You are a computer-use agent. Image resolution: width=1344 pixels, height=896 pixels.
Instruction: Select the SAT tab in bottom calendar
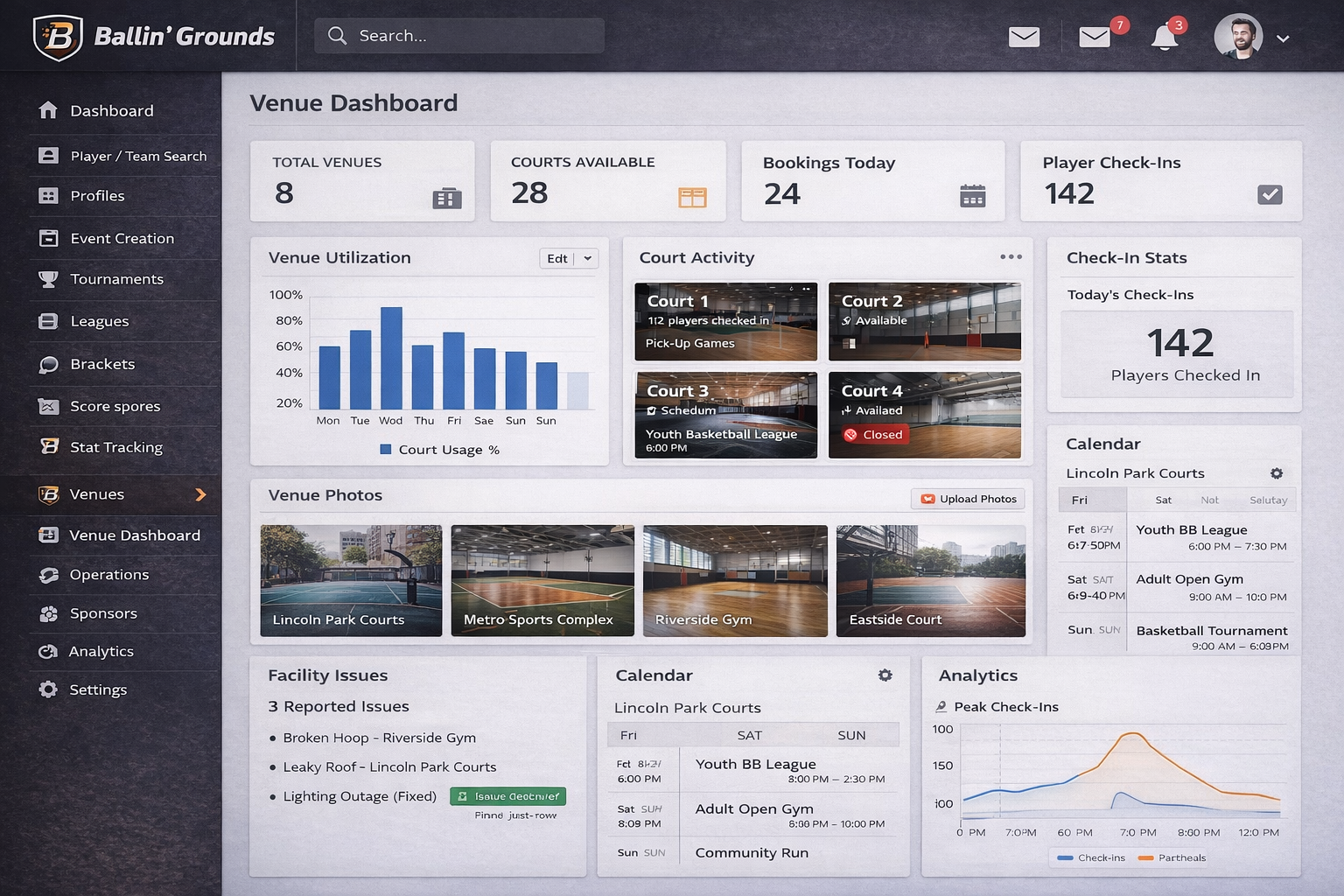pyautogui.click(x=749, y=735)
